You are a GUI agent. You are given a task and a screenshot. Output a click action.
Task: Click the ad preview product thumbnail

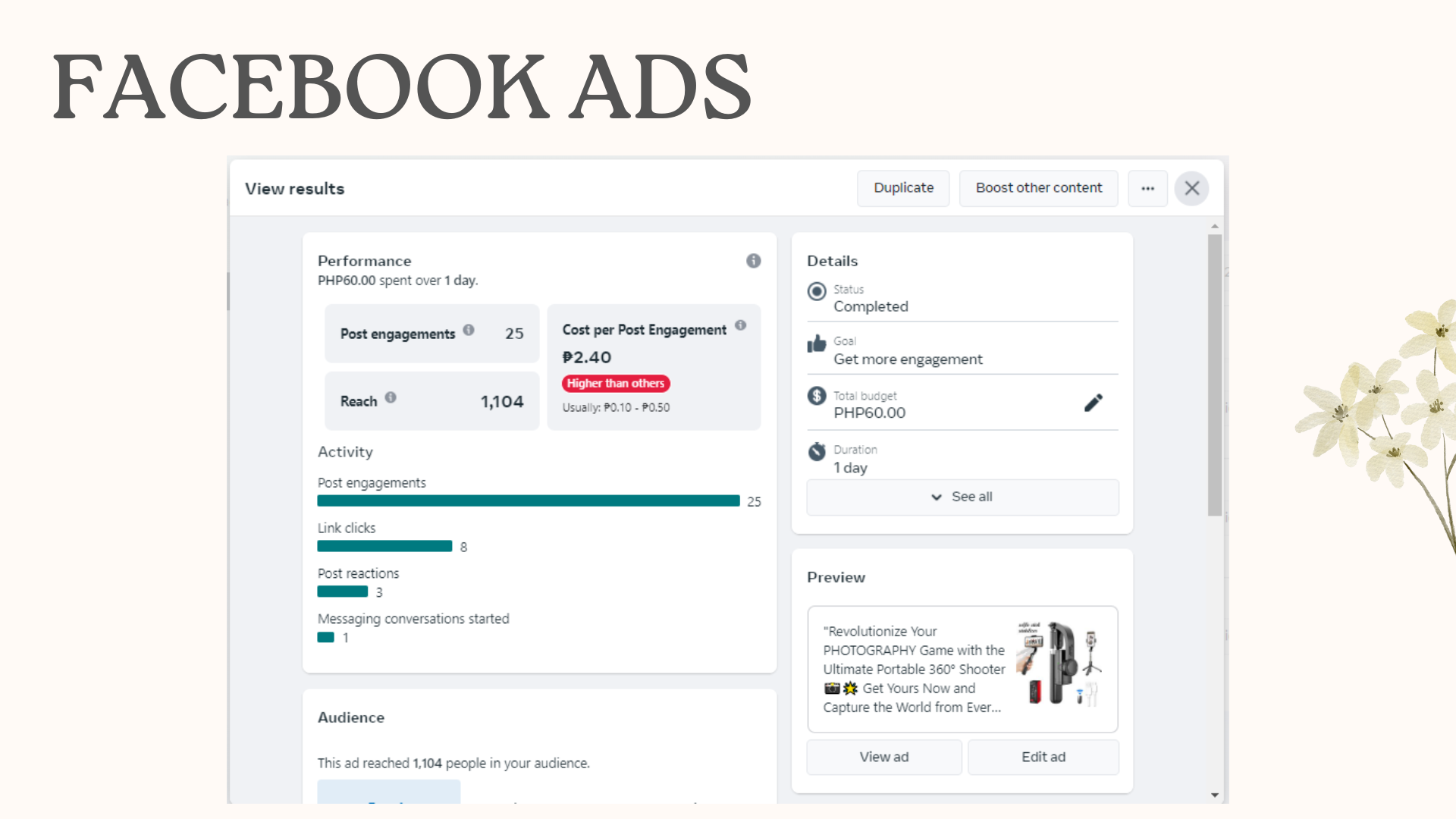1059,664
